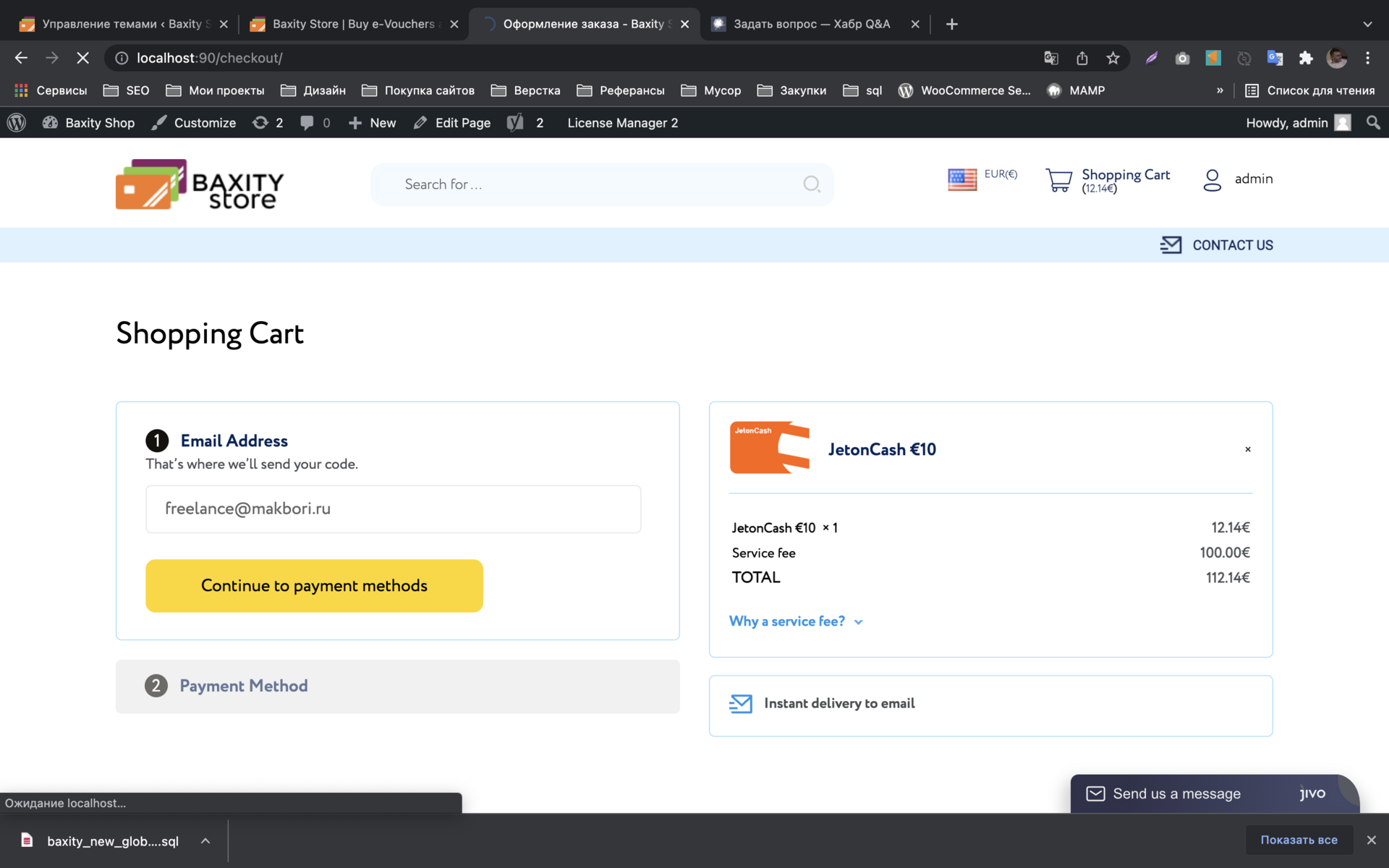Open SEO bookmarks folder

(x=127, y=90)
